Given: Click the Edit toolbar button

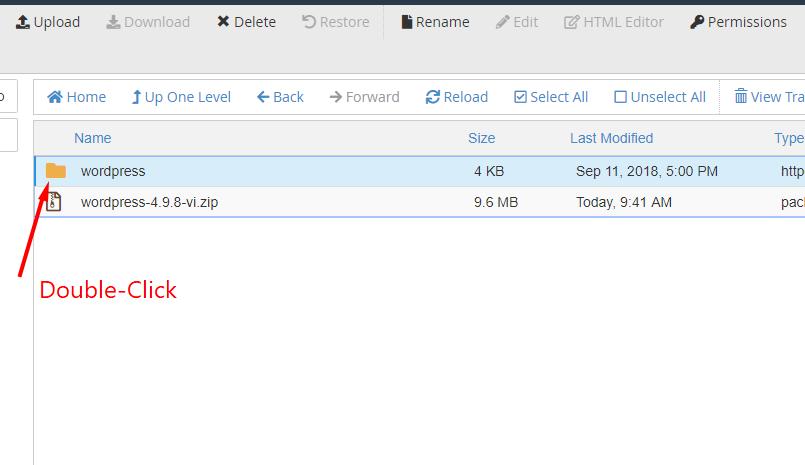Looking at the screenshot, I should tap(517, 22).
